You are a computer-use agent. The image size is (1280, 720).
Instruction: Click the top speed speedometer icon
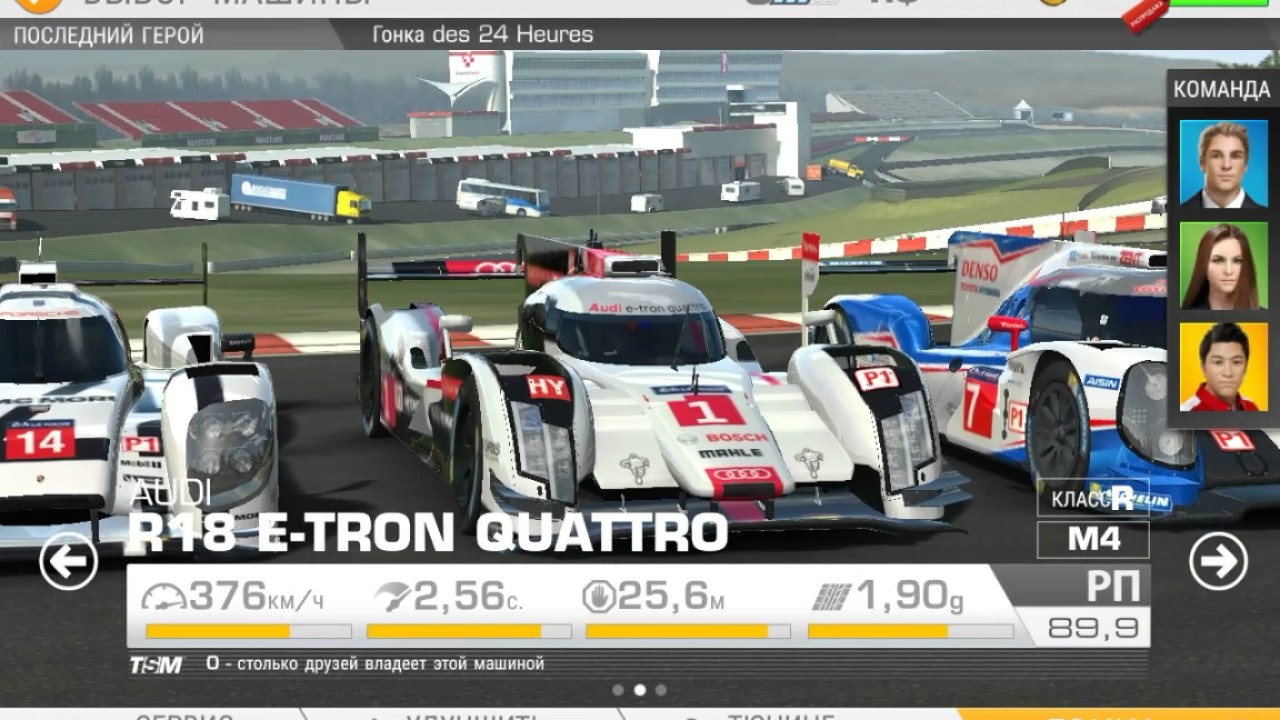pos(162,597)
